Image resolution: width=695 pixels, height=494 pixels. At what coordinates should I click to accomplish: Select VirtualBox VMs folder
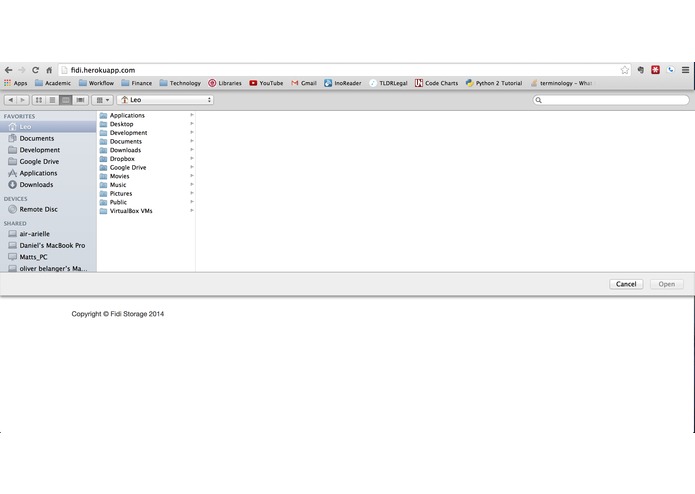146,211
